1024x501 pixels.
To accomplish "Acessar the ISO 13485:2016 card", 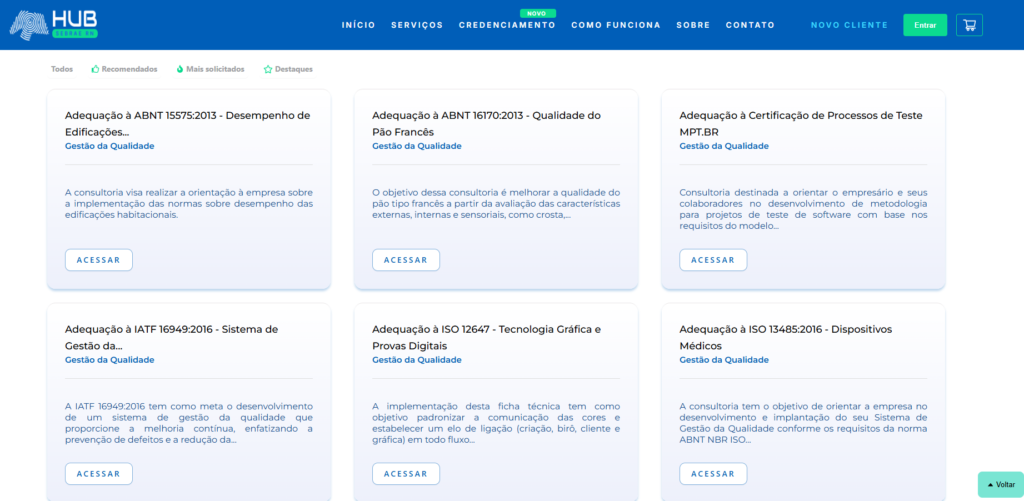I will [713, 474].
